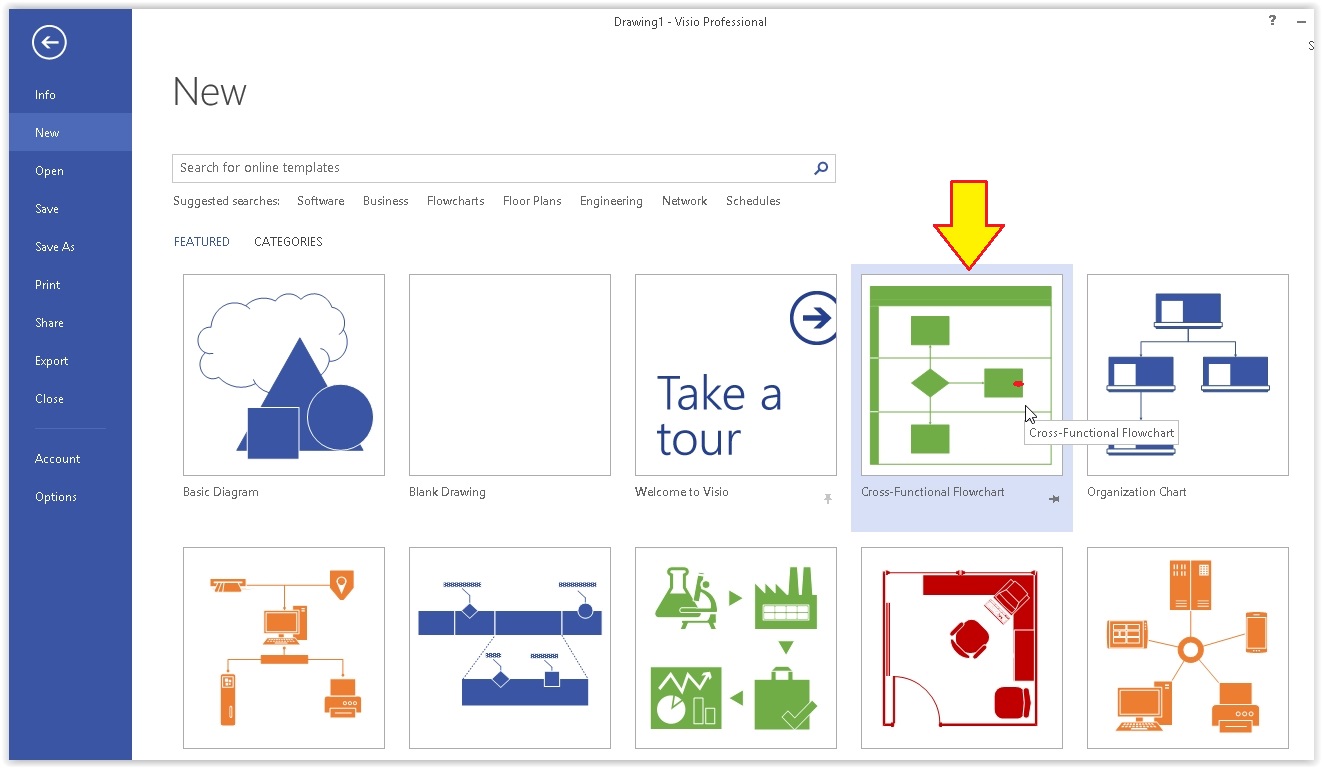Select the FEATURED tab
The width and height of the screenshot is (1322, 768).
click(x=201, y=241)
